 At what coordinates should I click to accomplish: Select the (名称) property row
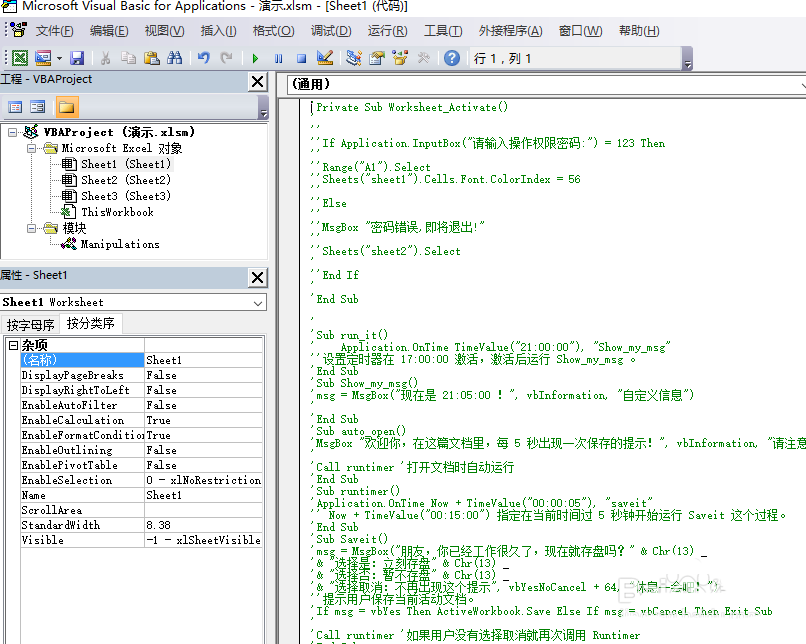(141, 360)
